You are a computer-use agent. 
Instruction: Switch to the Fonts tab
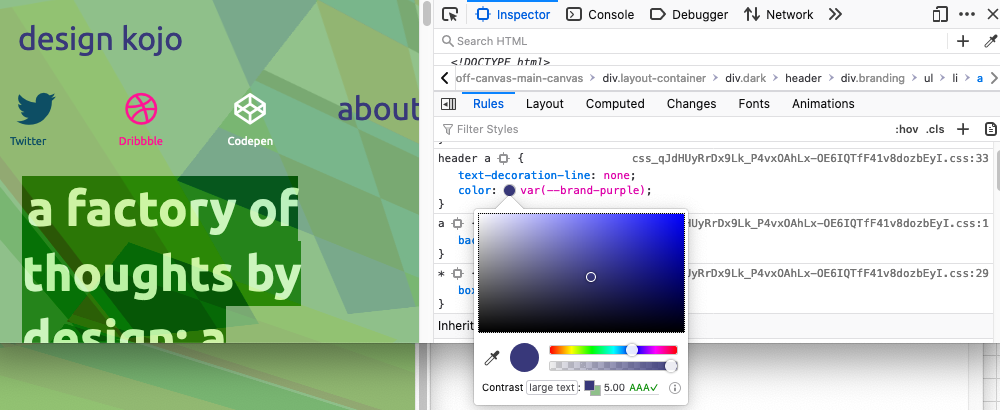754,104
